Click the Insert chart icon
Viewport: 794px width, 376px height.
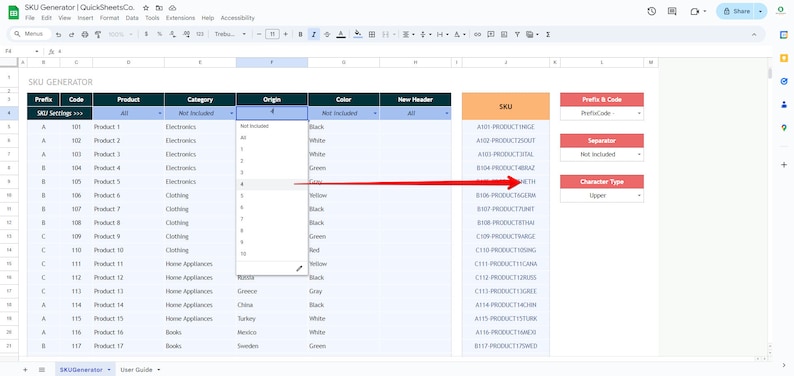click(504, 34)
